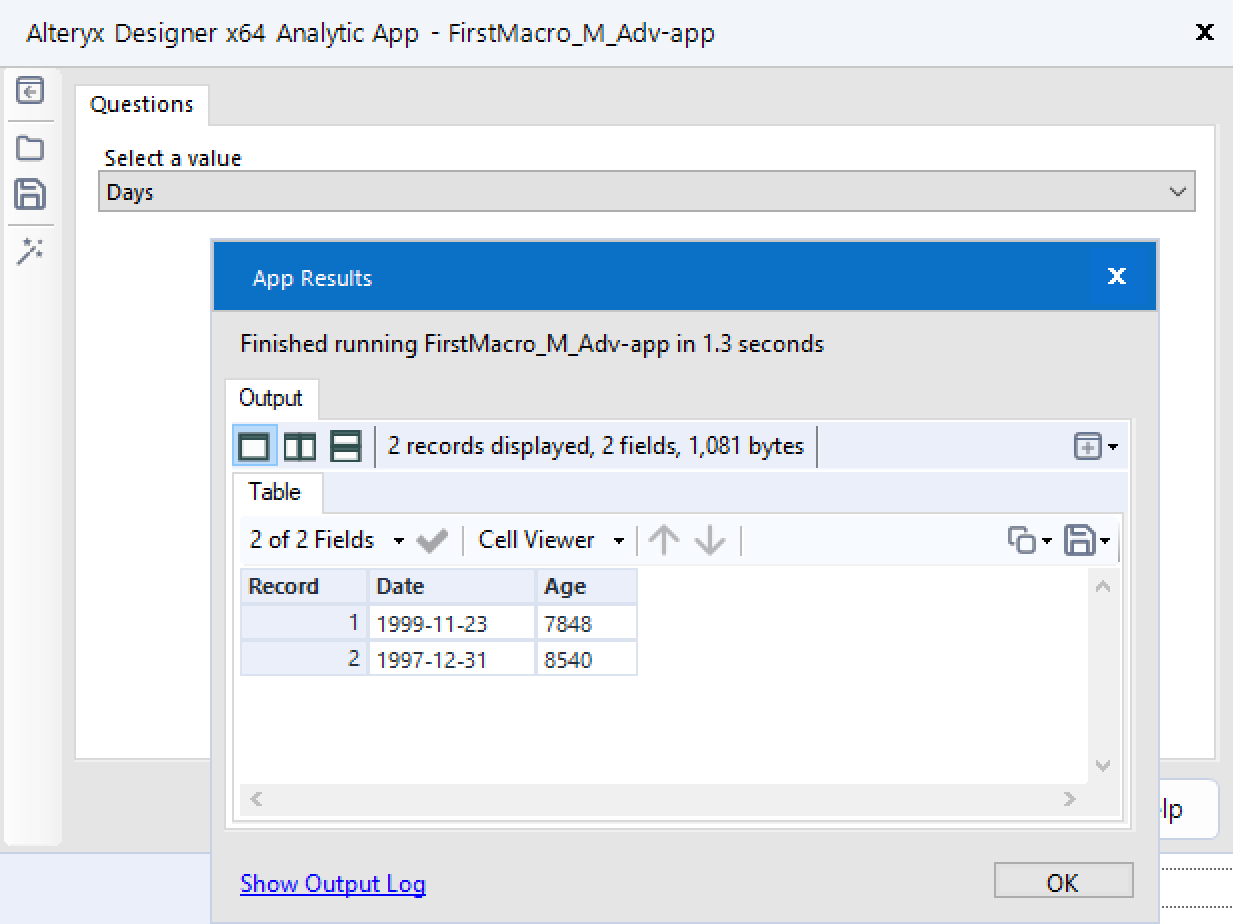
Task: Switch to single pane view layout
Action: [x=254, y=446]
